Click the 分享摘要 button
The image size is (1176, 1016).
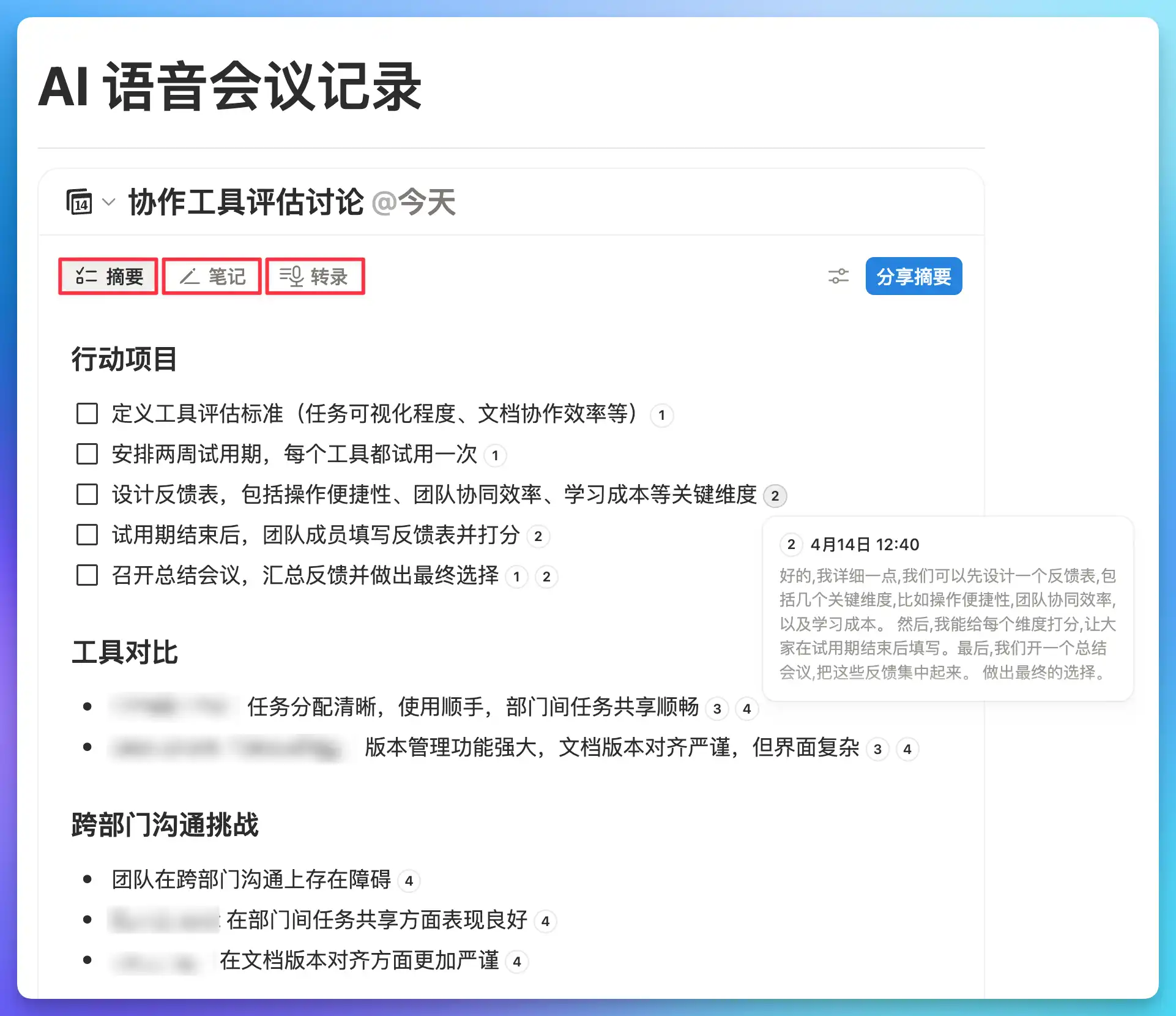914,277
